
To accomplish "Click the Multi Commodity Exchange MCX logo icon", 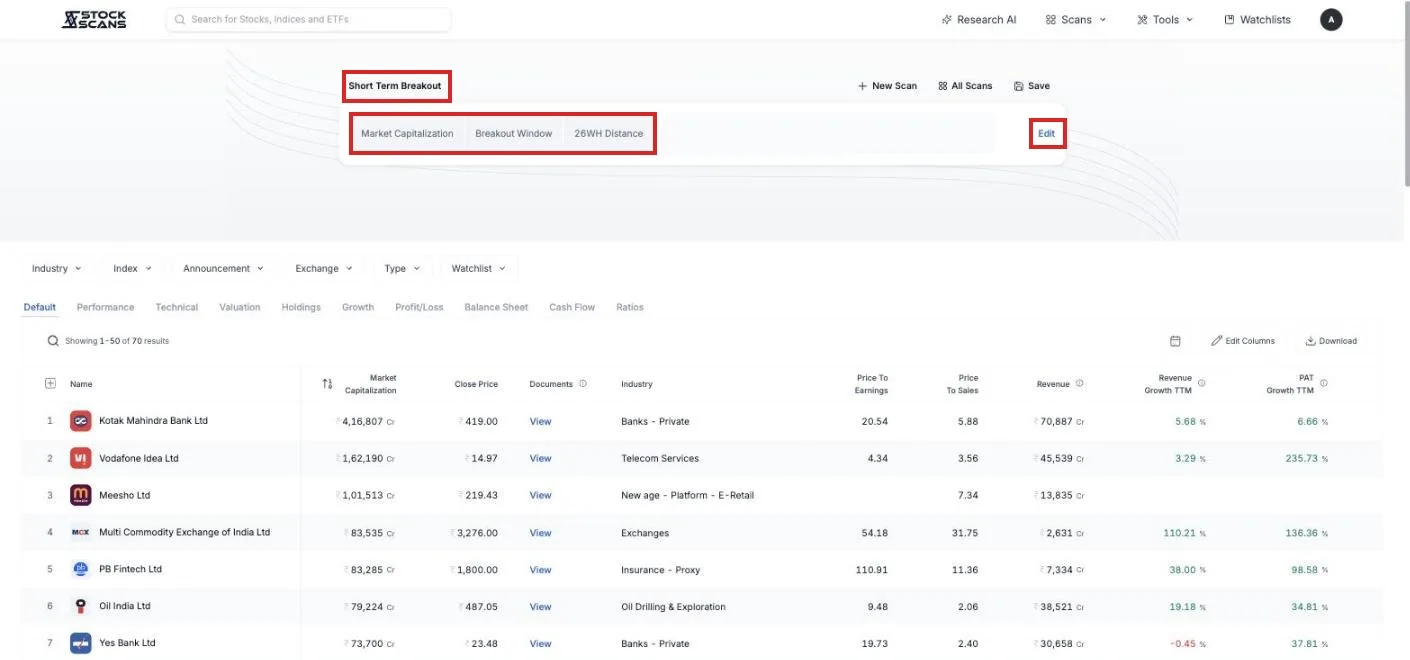I will coord(81,532).
